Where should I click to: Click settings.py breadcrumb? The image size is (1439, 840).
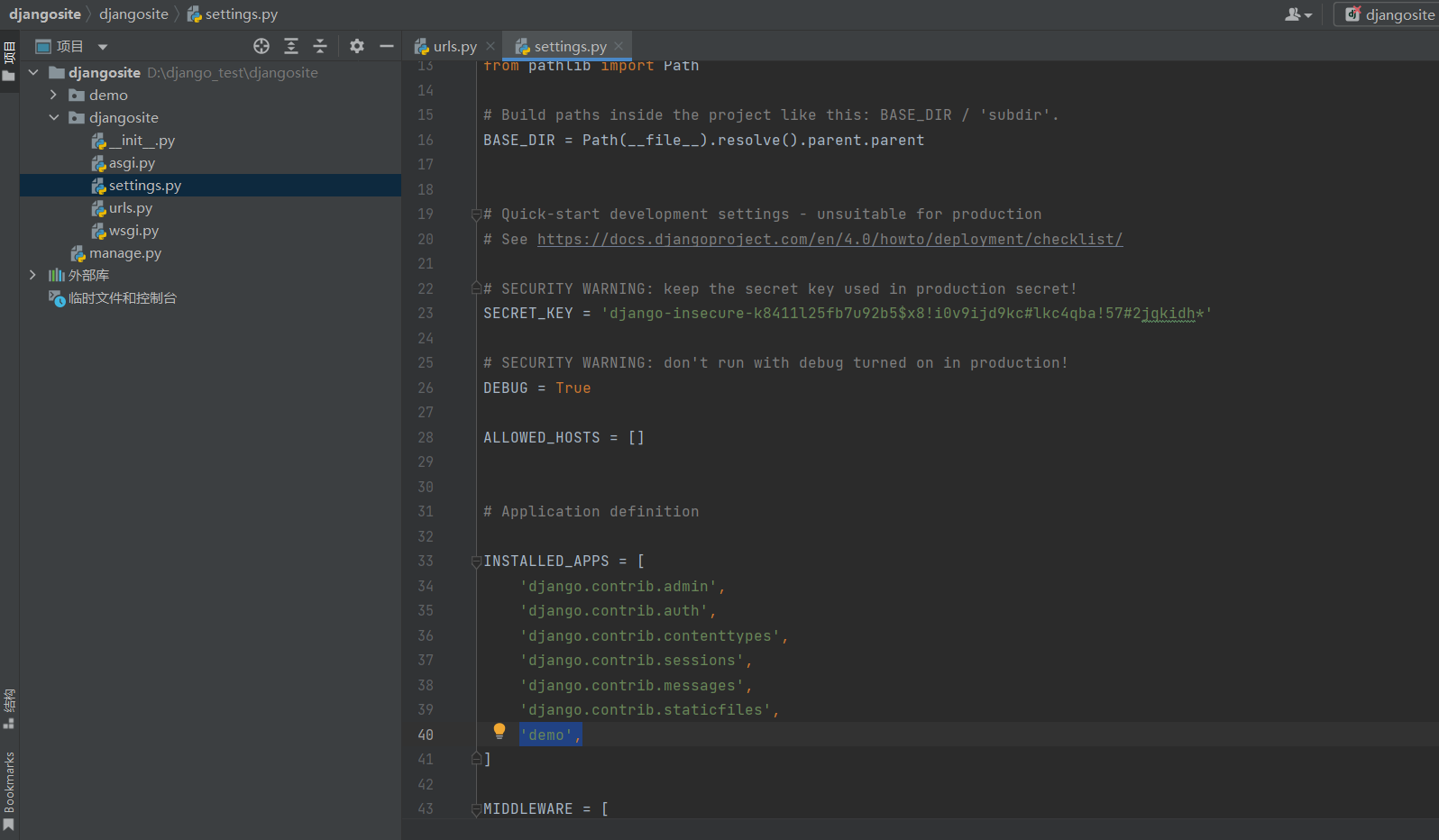(233, 14)
